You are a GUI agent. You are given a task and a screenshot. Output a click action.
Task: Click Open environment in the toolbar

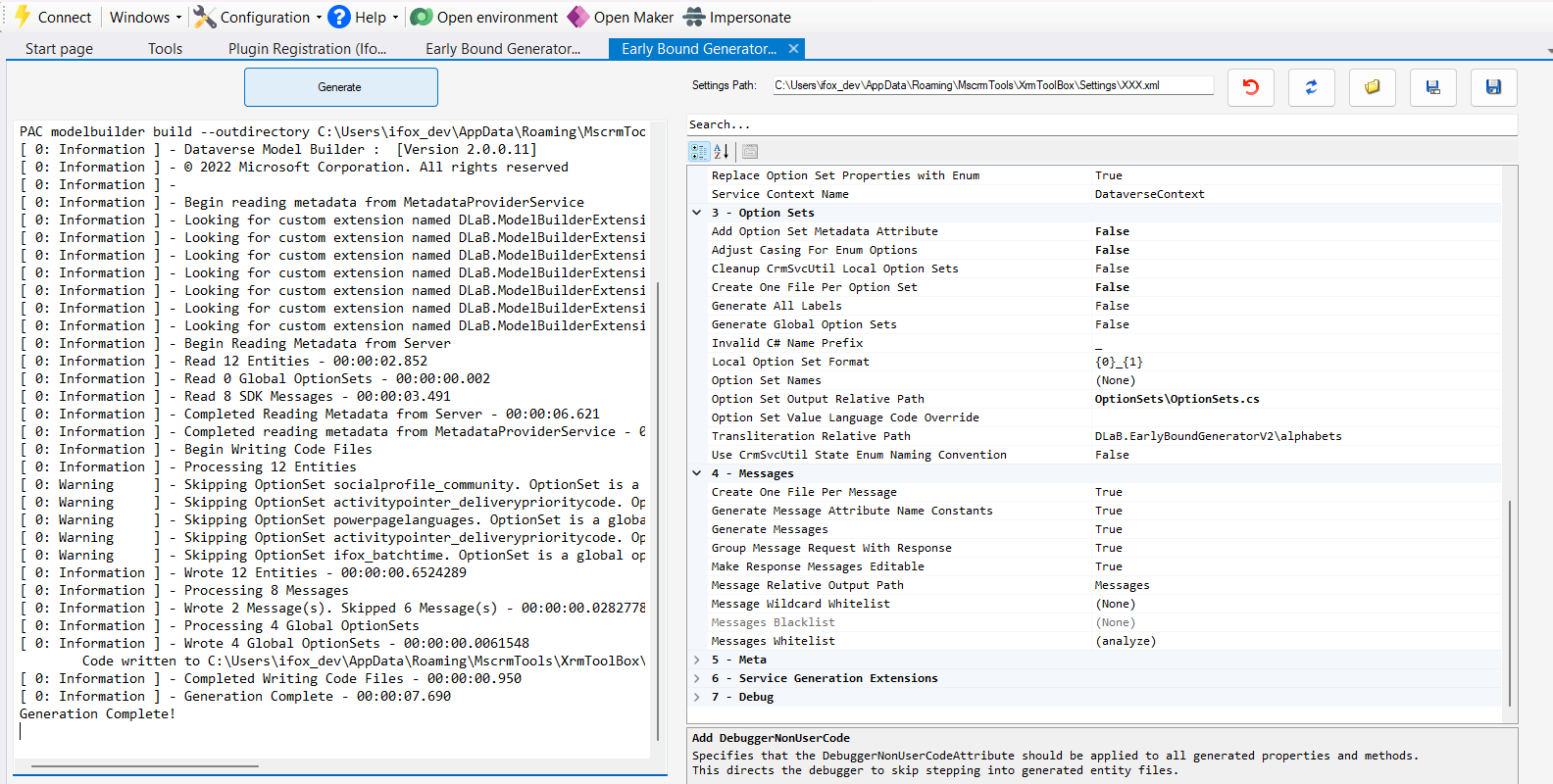tap(484, 17)
